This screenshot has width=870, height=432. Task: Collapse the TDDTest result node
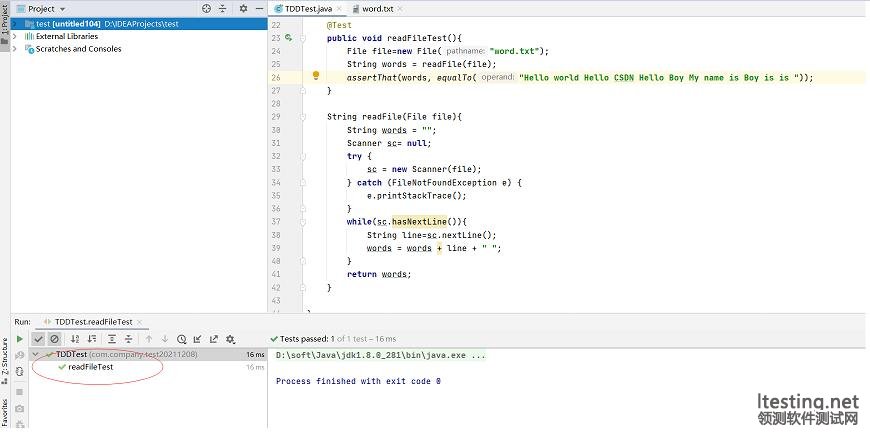(36, 354)
